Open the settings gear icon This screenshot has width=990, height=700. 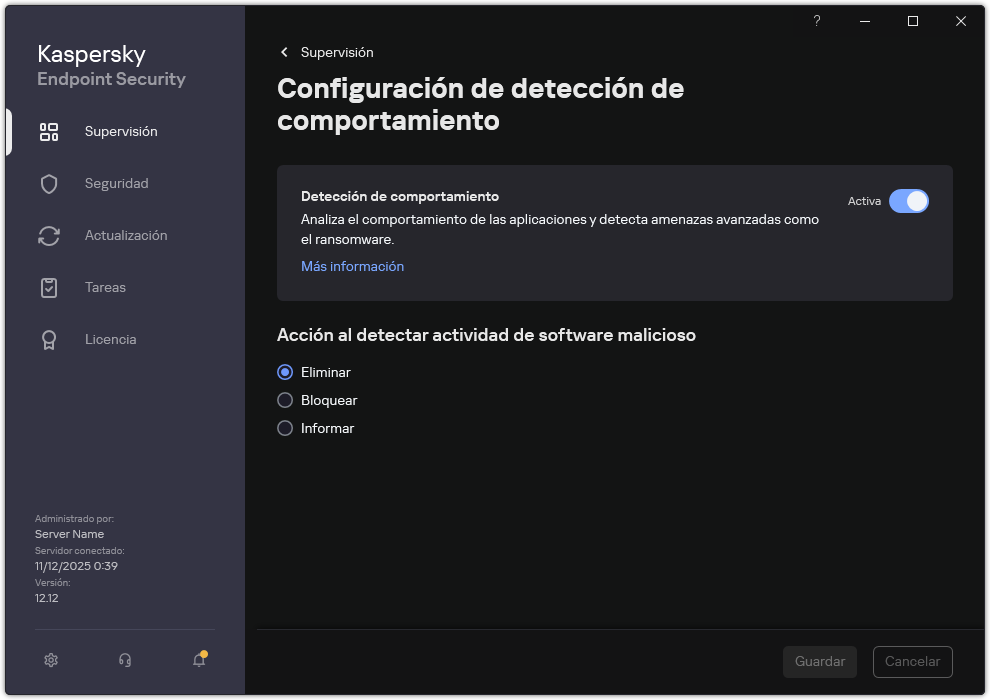[x=50, y=660]
